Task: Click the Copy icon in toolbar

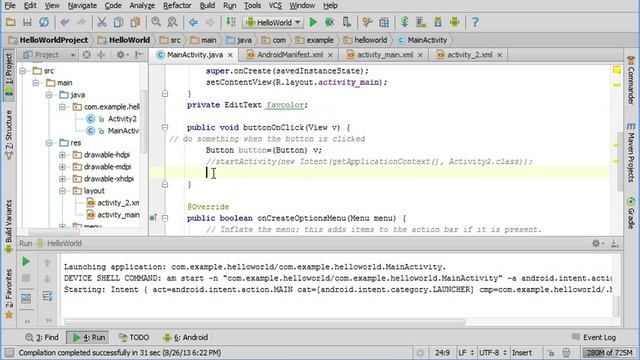Action: 118,22
